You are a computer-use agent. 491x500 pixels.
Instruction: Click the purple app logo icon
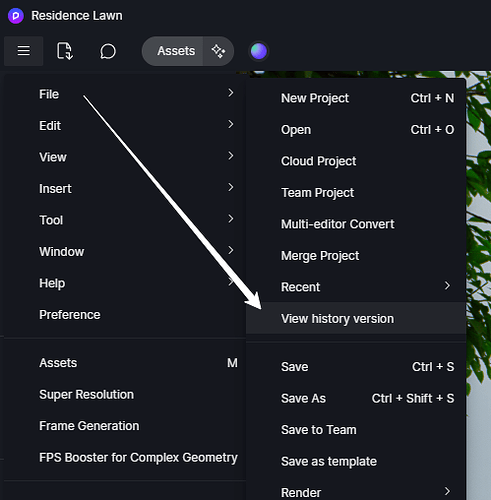coord(16,16)
